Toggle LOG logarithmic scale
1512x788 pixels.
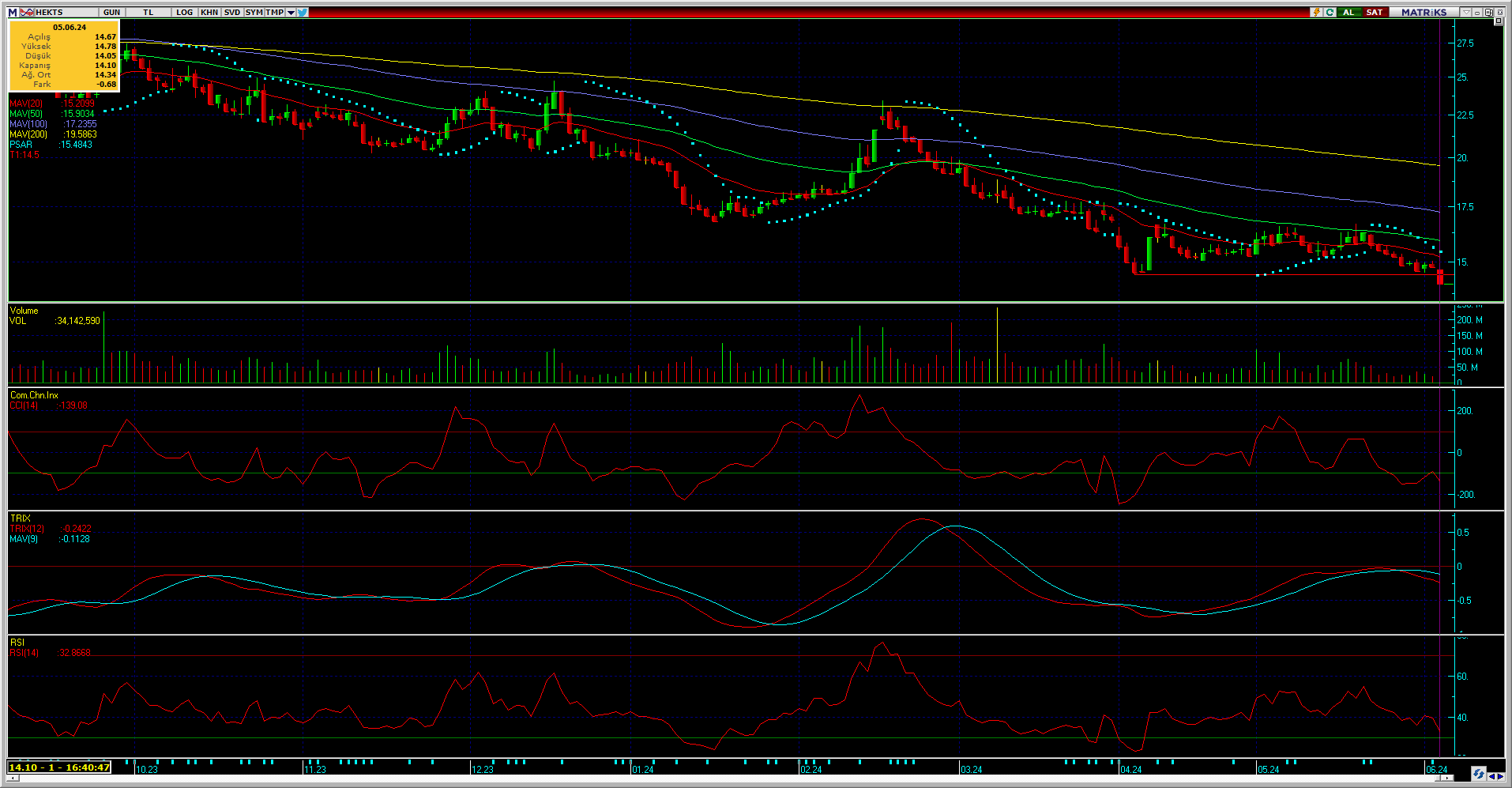coord(185,13)
